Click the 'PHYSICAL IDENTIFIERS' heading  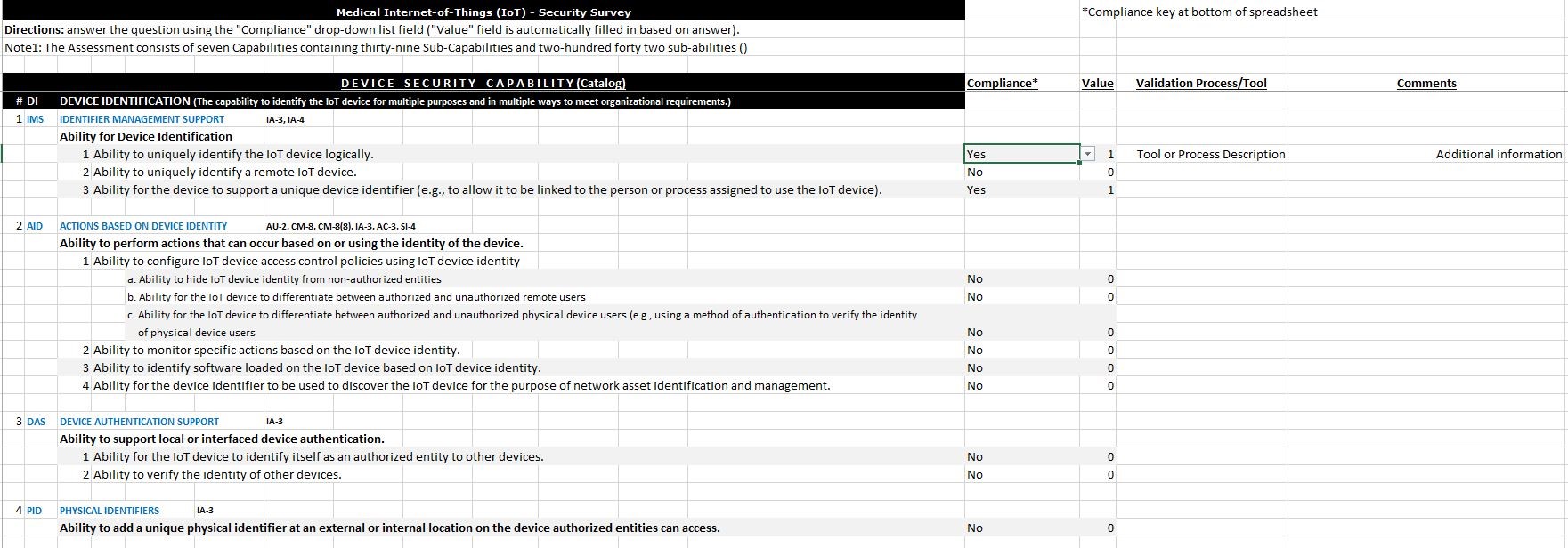(x=110, y=511)
